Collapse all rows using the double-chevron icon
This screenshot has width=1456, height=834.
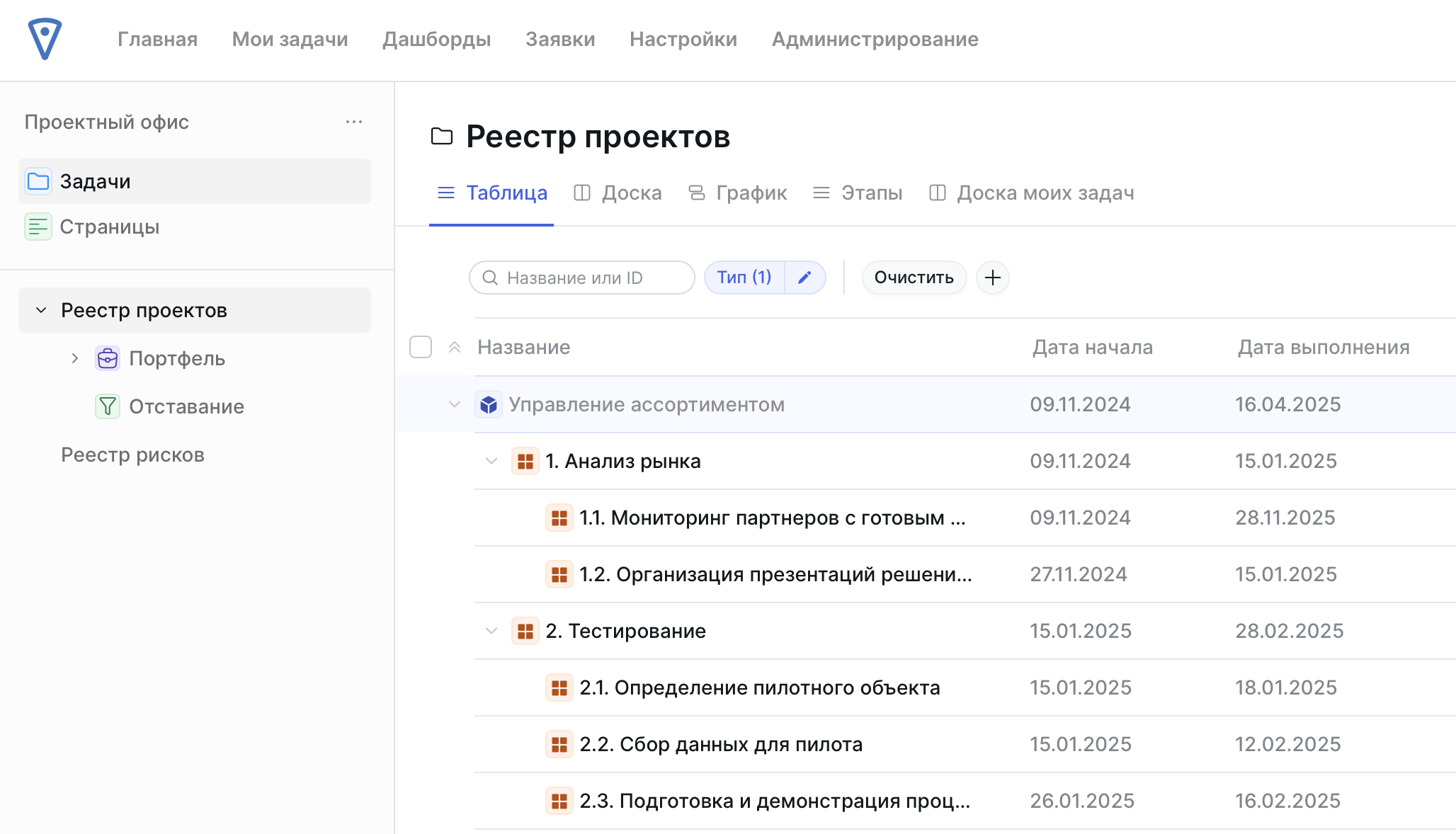point(455,347)
